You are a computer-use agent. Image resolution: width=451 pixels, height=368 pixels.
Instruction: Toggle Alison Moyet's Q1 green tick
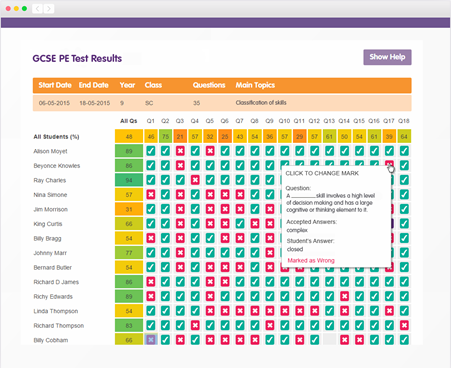tap(151, 151)
